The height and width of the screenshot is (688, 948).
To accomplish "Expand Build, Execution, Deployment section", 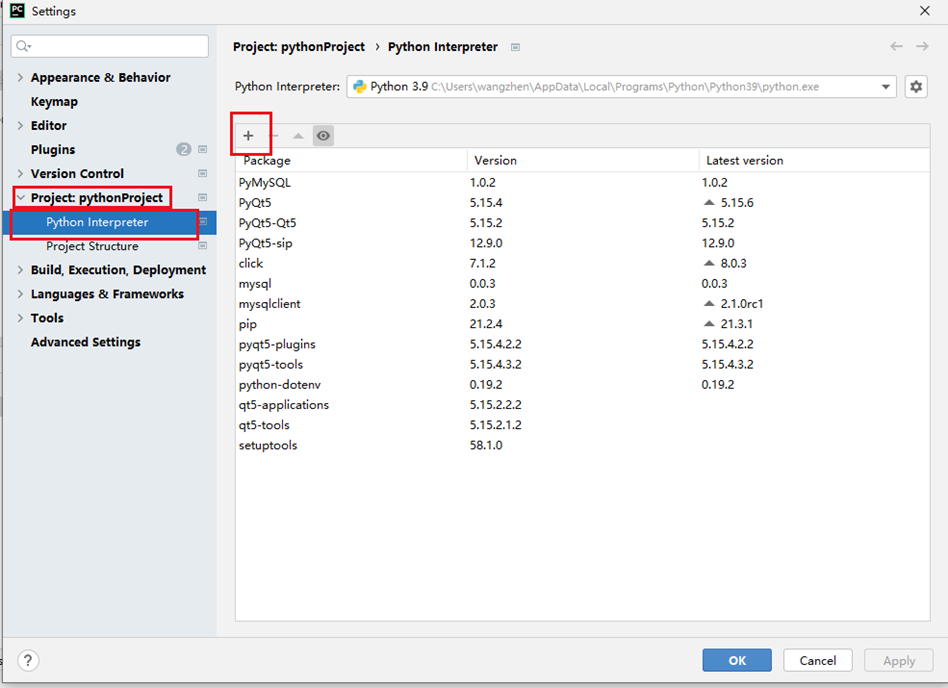I will pos(20,270).
